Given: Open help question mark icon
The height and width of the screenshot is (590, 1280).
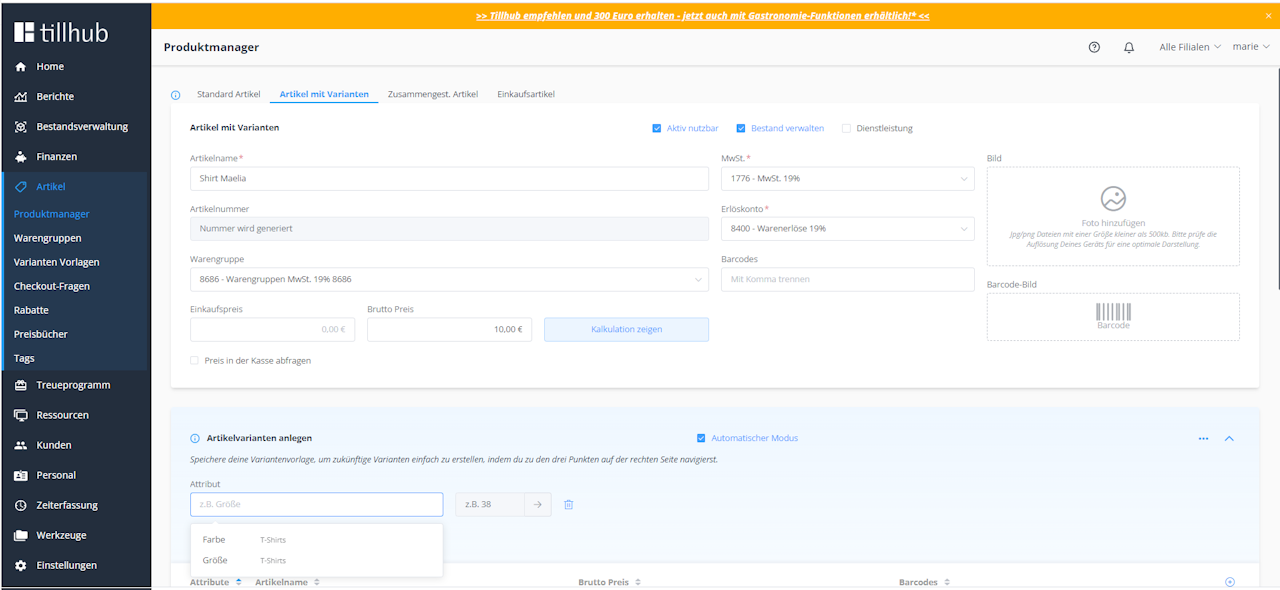Looking at the screenshot, I should (x=1094, y=47).
